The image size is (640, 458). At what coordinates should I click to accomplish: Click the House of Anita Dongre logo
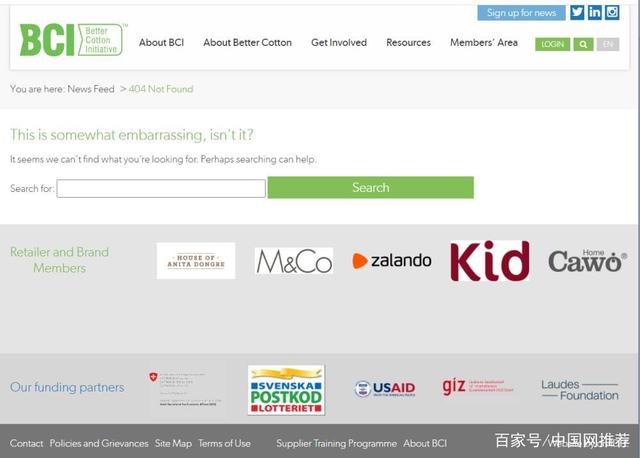pos(196,261)
